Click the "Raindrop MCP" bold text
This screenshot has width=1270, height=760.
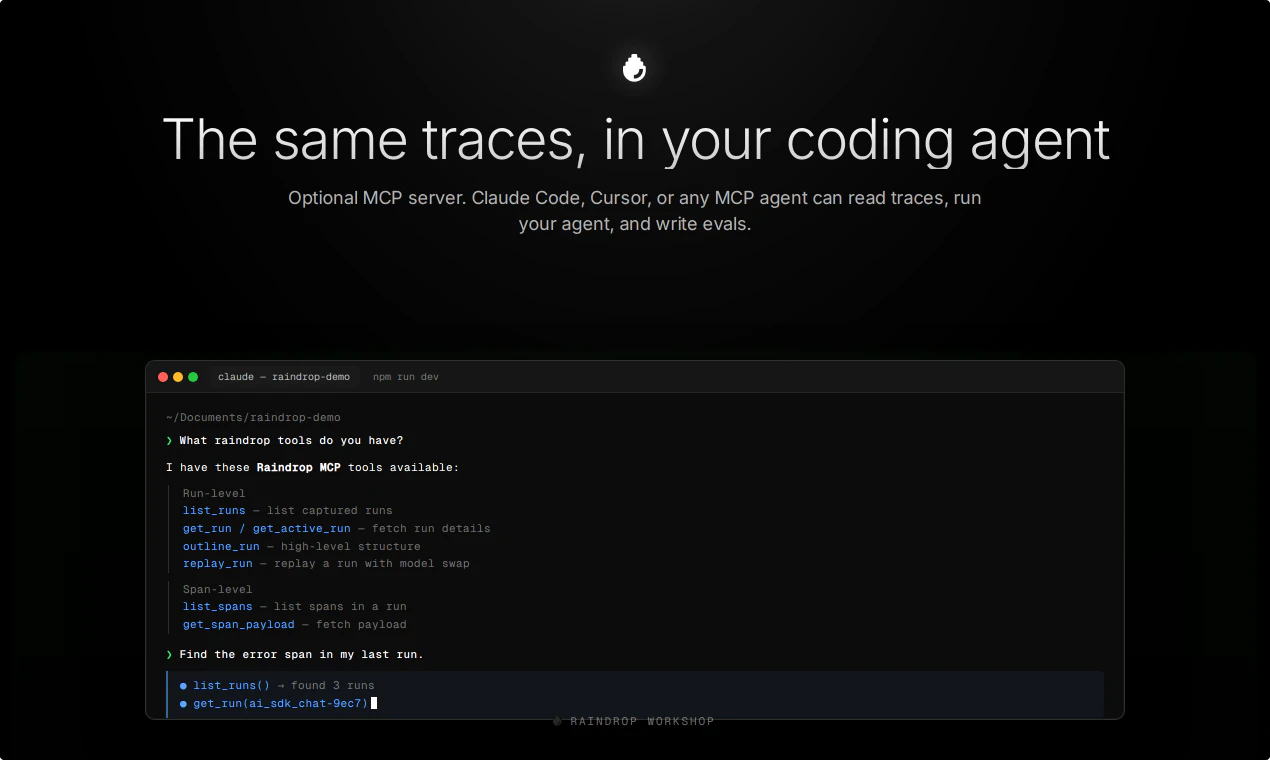coord(298,468)
